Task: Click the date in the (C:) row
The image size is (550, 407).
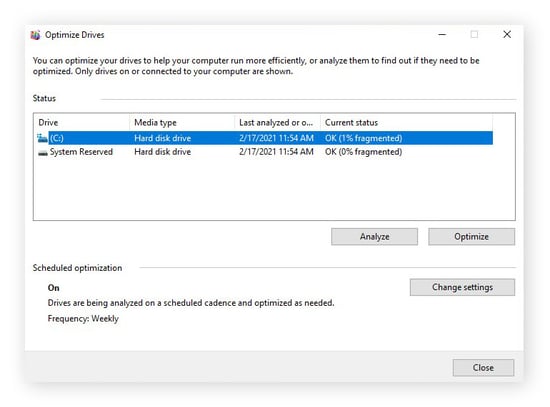Action: 276,138
